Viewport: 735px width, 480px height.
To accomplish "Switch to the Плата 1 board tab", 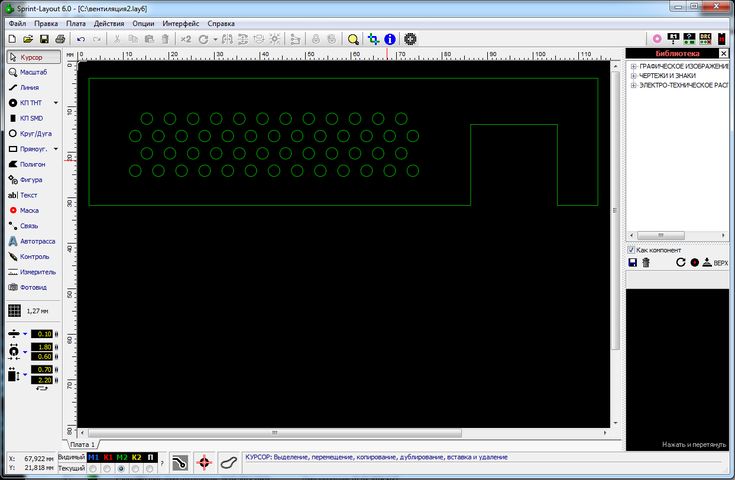I will pos(80,444).
